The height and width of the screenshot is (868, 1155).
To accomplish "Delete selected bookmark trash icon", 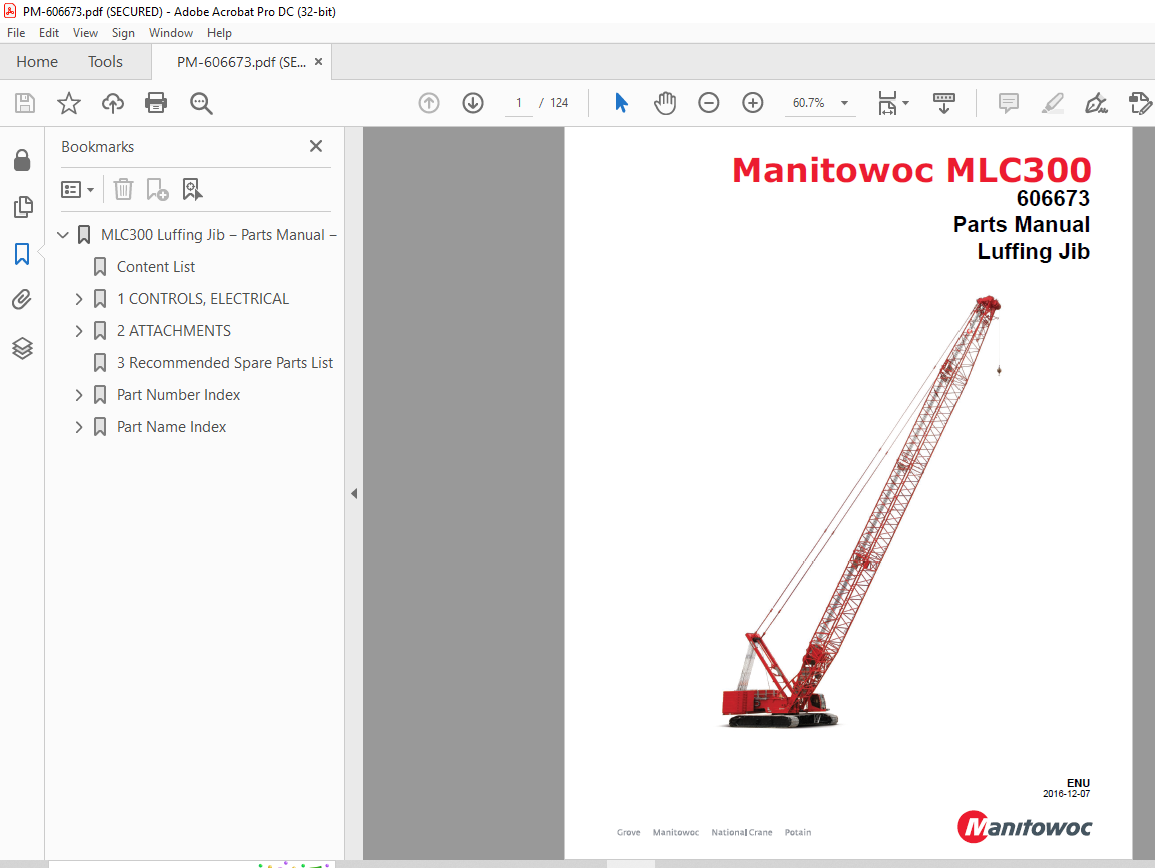I will point(123,189).
